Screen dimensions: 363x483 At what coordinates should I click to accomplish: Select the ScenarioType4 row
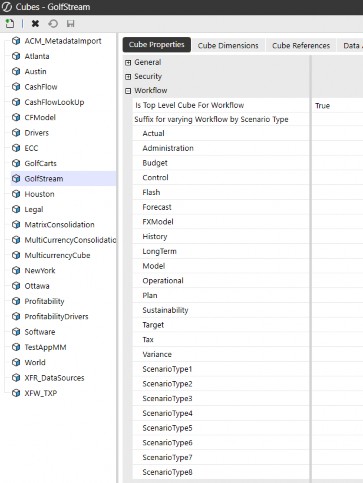coord(221,413)
